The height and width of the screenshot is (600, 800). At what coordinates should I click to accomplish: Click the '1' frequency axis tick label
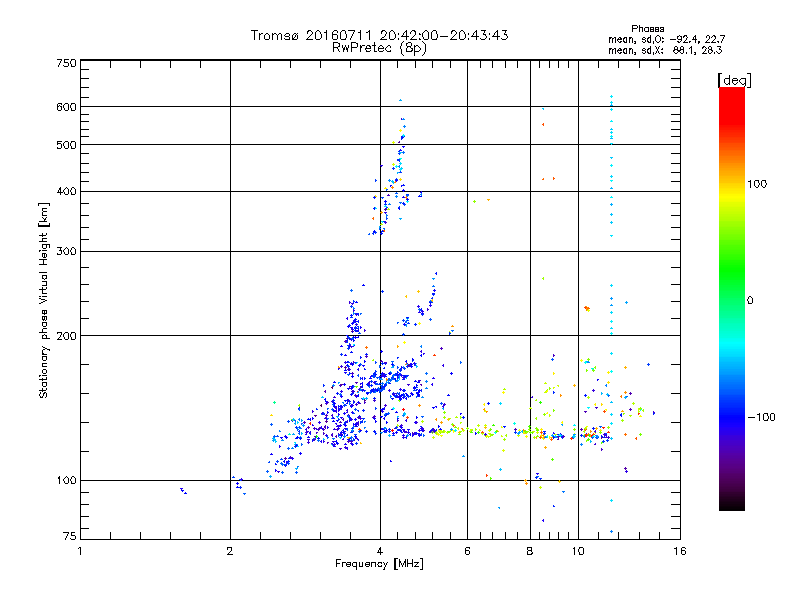80,551
